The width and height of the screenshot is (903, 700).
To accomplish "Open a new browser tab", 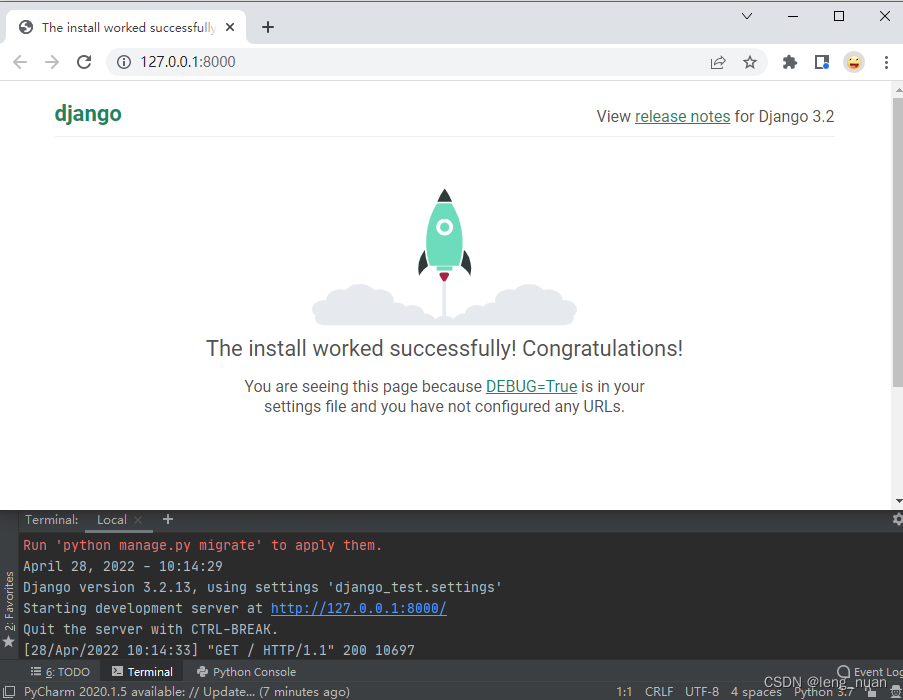I will [268, 27].
